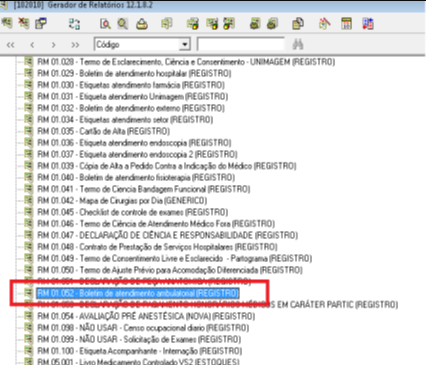The width and height of the screenshot is (426, 365).
Task: Select RM 01.039 Cópia de Alta a Pedido
Action: [167, 166]
